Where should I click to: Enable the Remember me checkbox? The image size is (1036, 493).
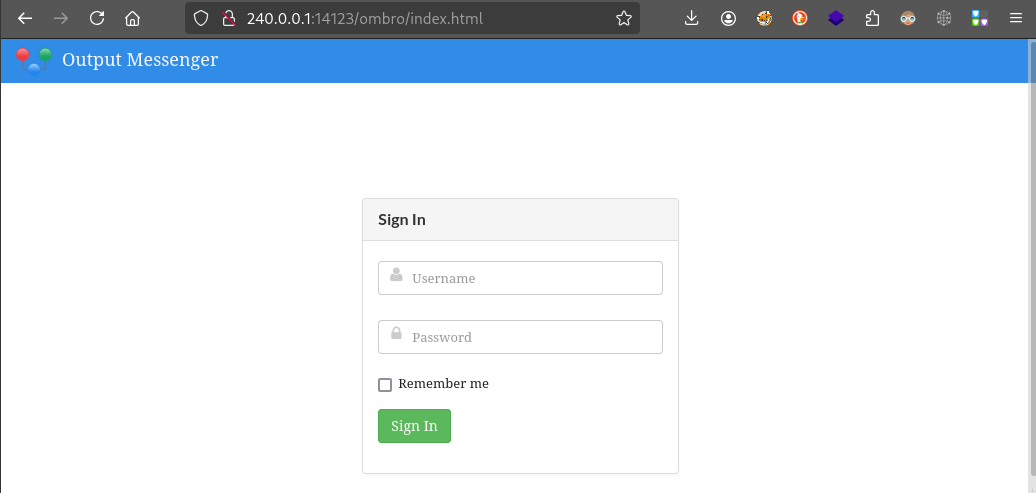point(385,385)
